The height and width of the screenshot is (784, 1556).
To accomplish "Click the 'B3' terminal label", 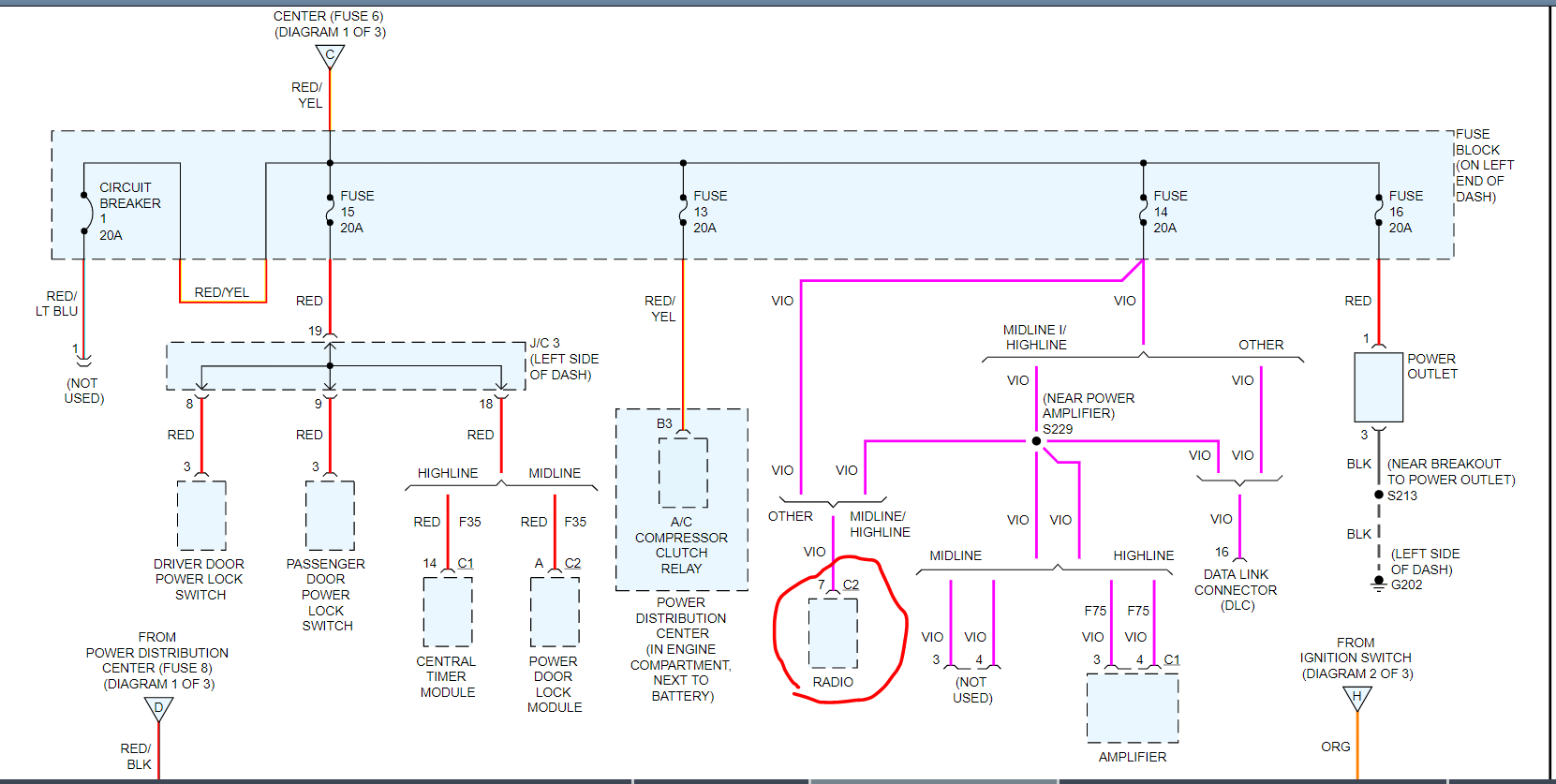I will [x=664, y=423].
